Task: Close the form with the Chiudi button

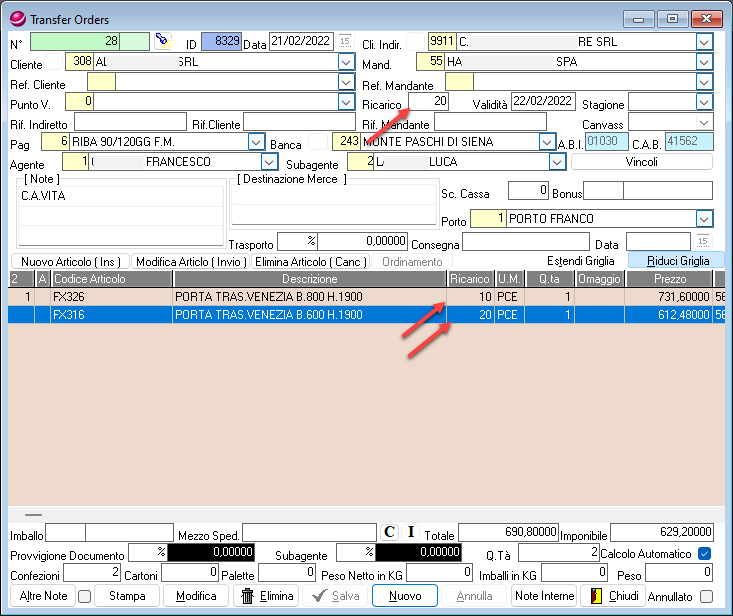Action: pyautogui.click(x=612, y=596)
